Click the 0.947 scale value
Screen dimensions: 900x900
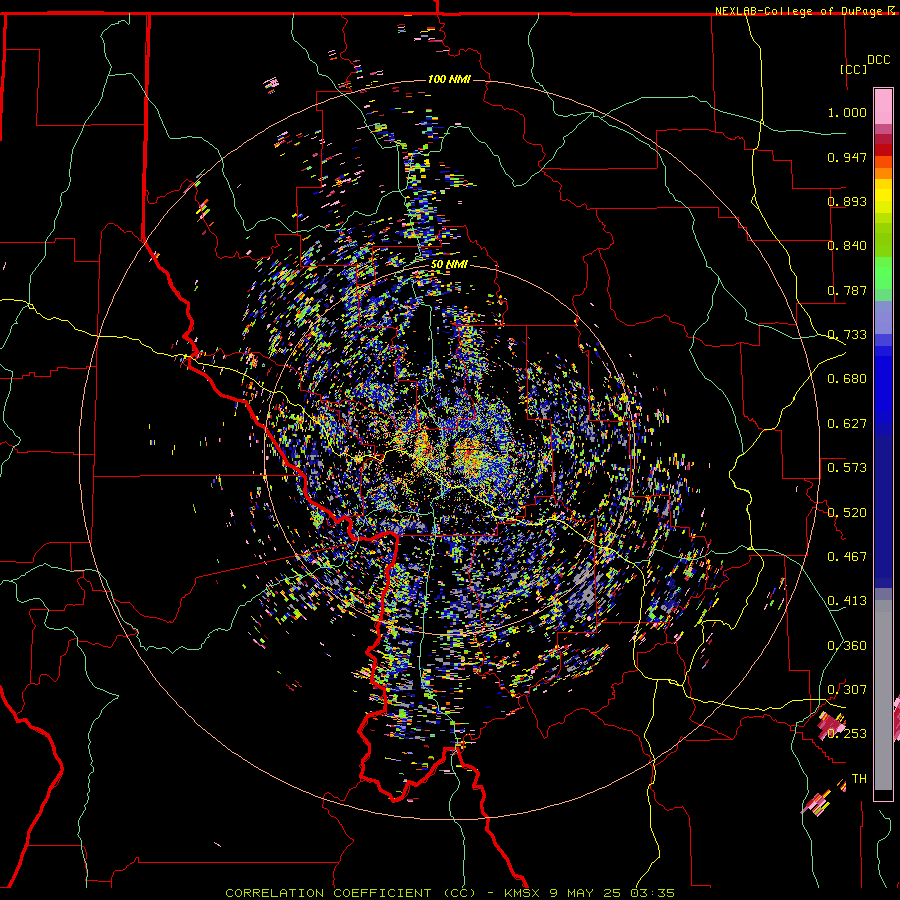point(847,157)
